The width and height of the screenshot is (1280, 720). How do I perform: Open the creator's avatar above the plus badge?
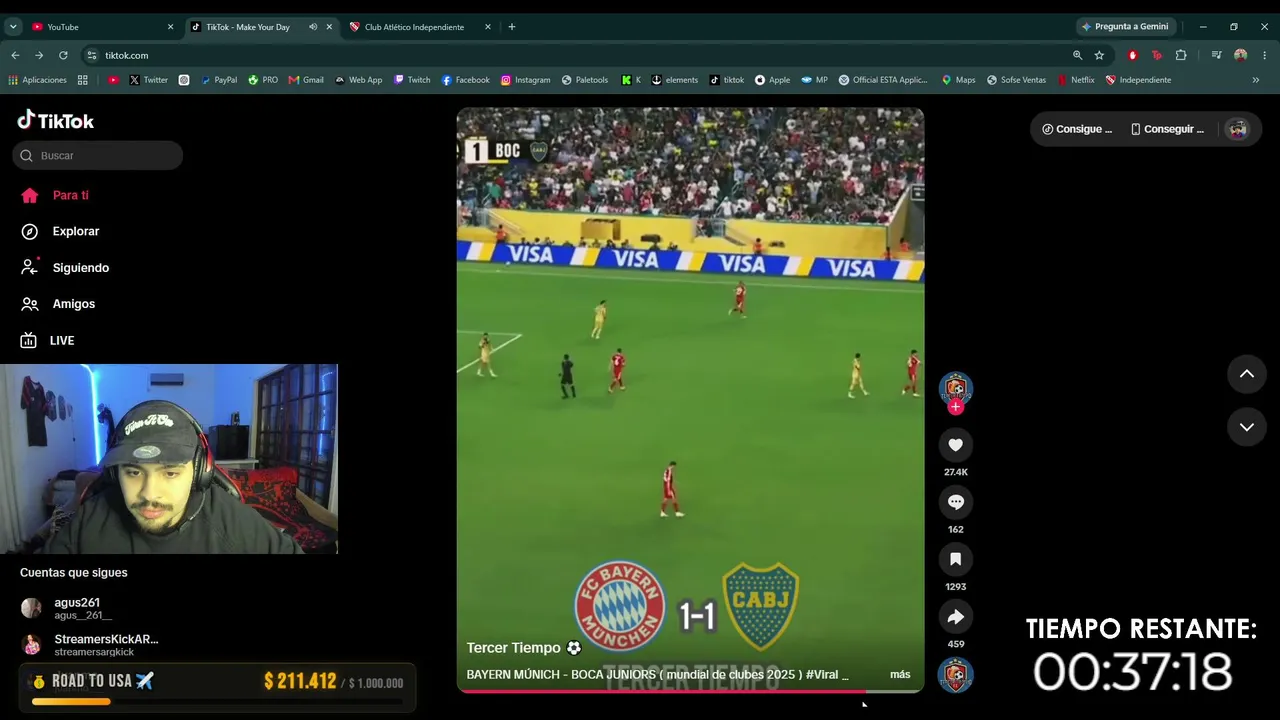click(x=955, y=387)
